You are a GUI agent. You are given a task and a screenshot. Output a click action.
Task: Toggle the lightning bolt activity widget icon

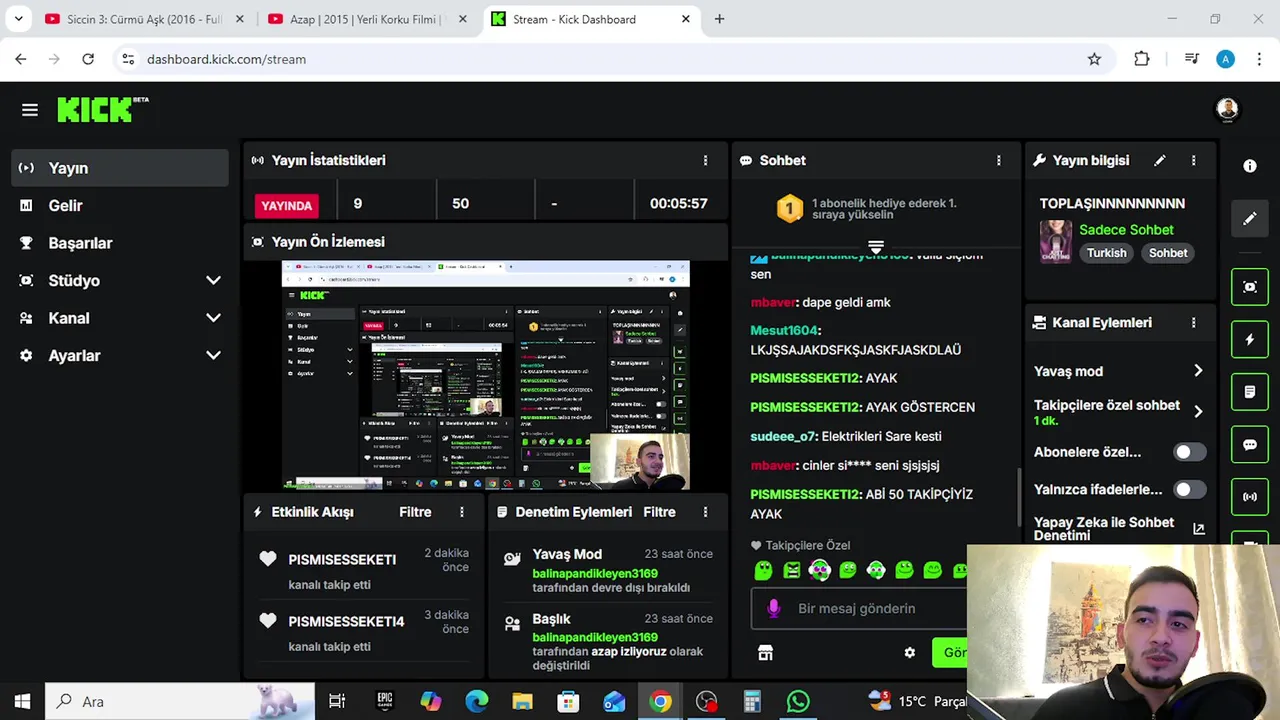pos(1250,339)
